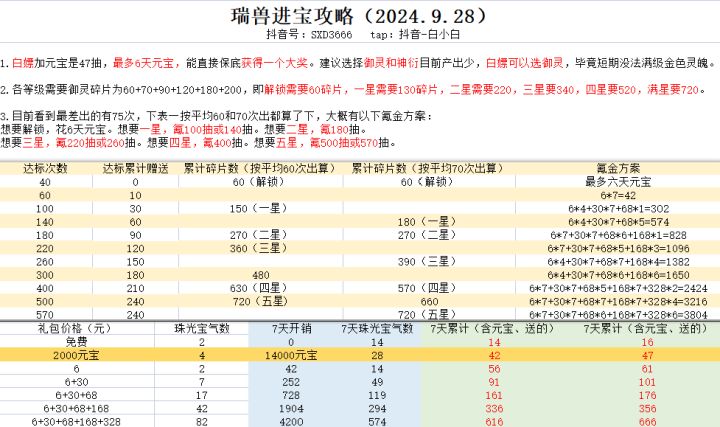The width and height of the screenshot is (720, 427).
Task: Click cell 6+30+68+168+328
Action: click(x=76, y=421)
